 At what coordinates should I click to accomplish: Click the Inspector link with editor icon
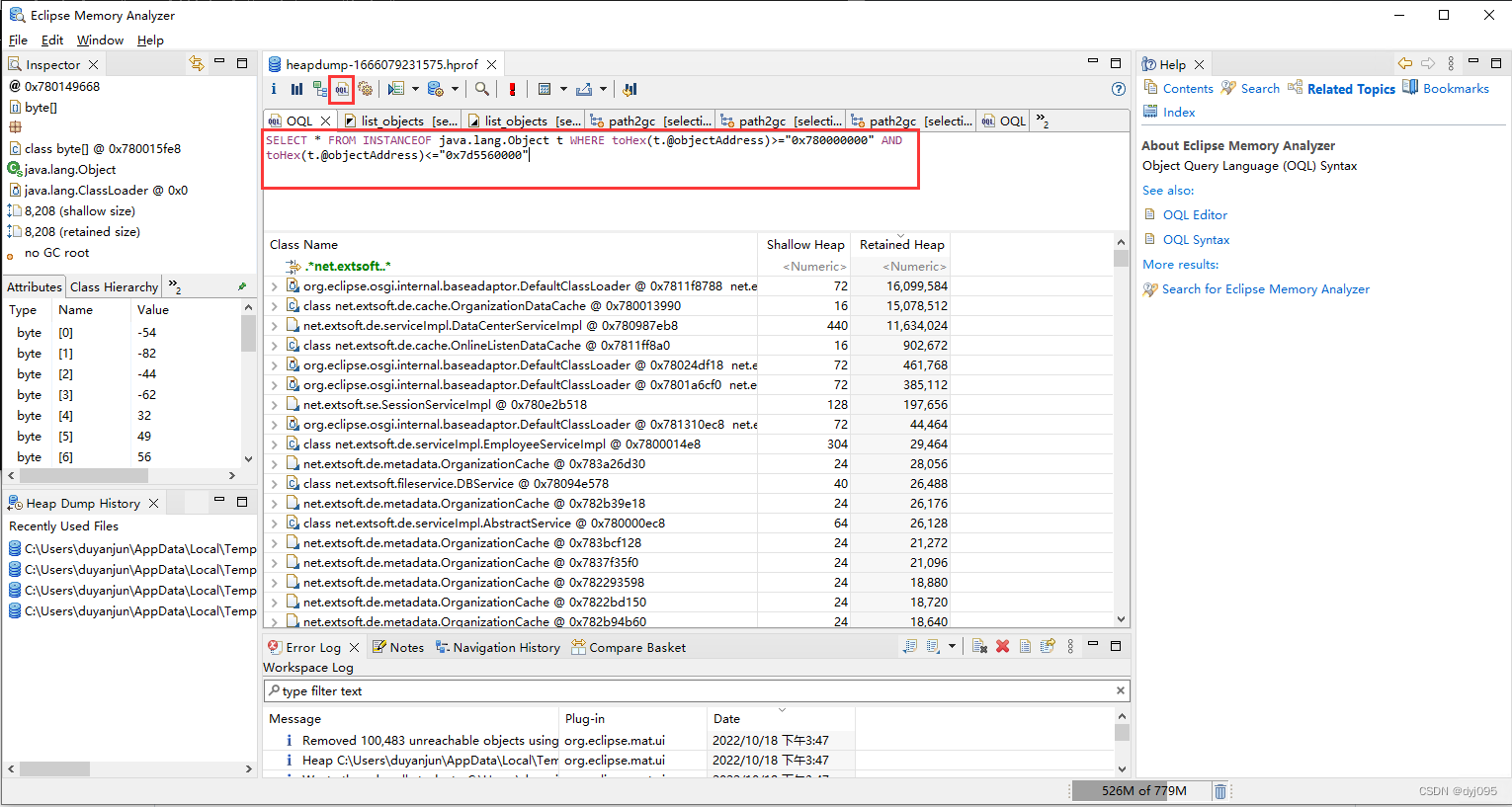tap(197, 63)
